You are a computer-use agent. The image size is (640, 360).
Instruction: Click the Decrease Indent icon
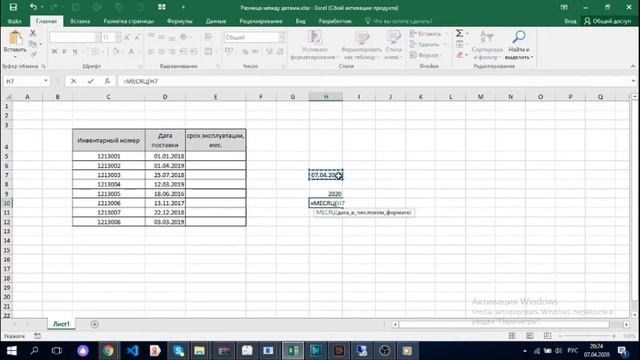click(183, 51)
